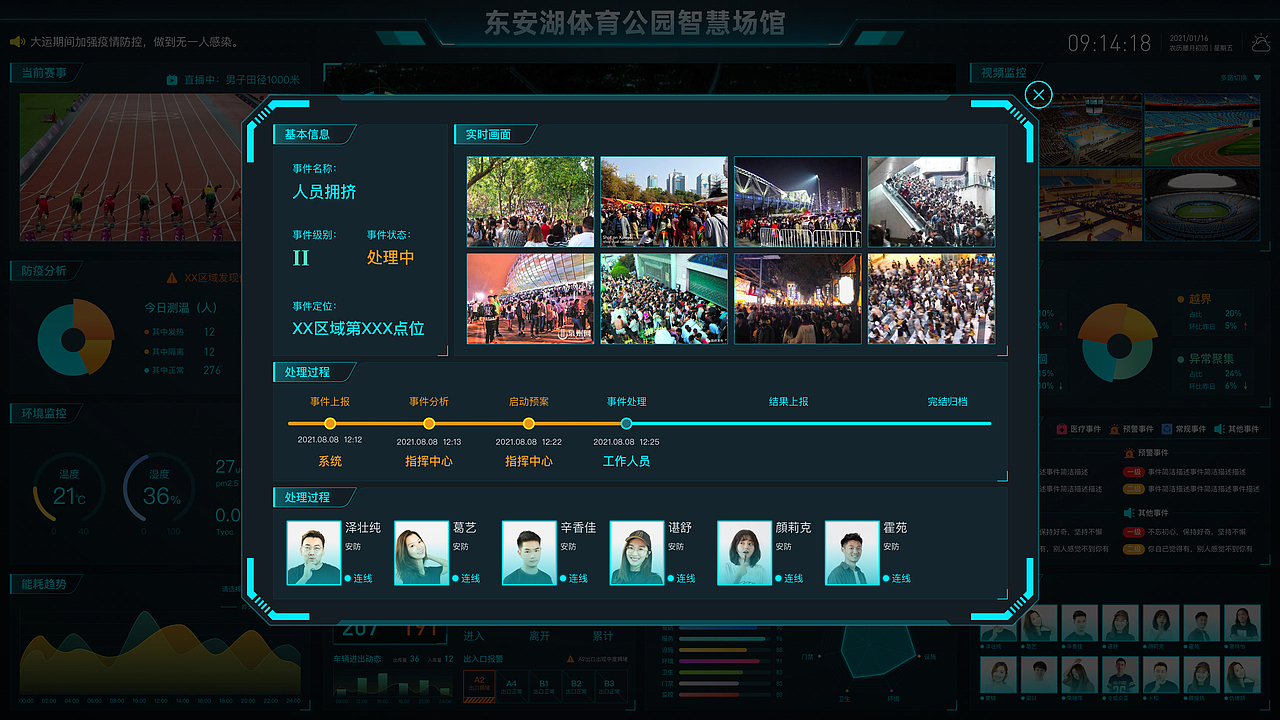
Task: Click the 事件上报 timeline node
Action: [330, 423]
